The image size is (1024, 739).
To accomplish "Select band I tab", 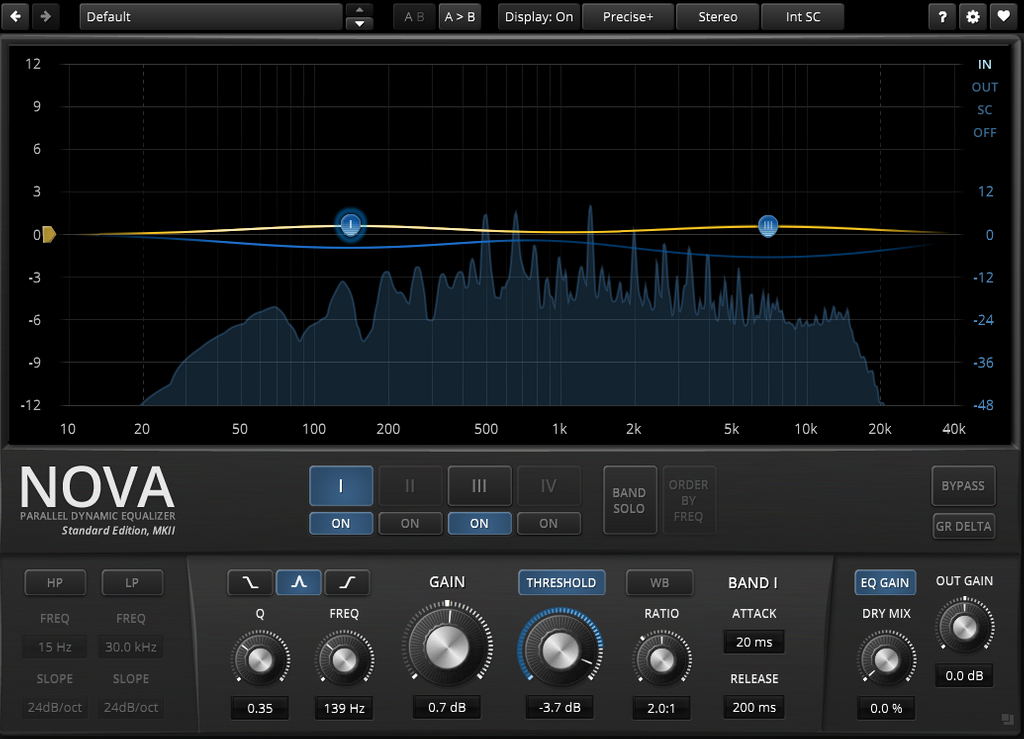I will 341,486.
